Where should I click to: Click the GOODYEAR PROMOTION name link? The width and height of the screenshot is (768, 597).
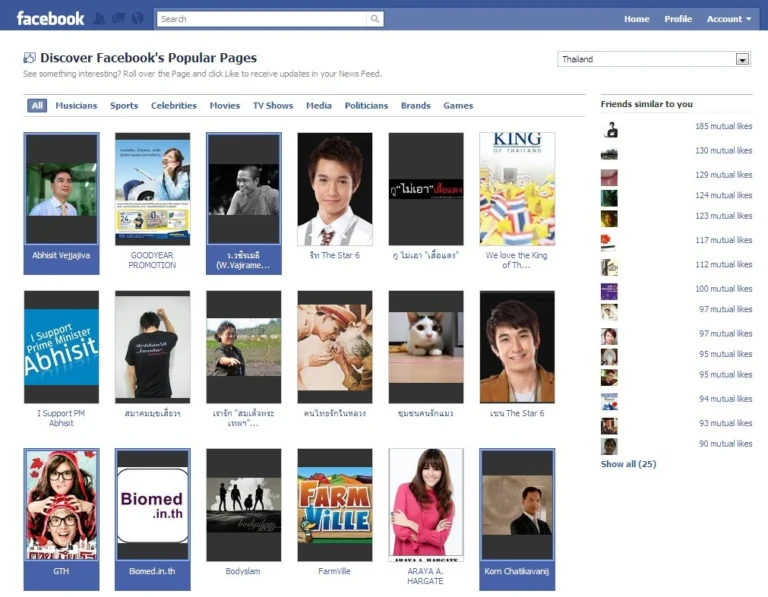(152, 260)
